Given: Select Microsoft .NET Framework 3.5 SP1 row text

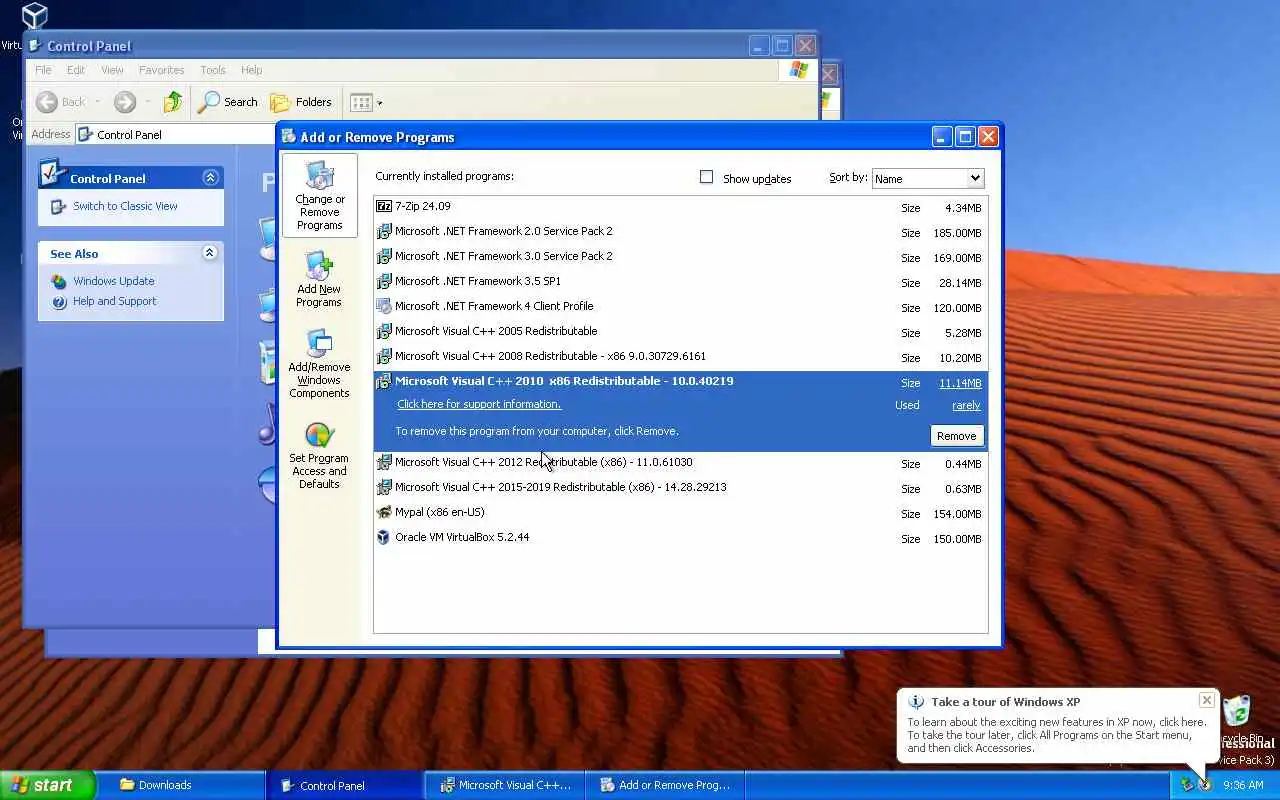Looking at the screenshot, I should coord(477,281).
